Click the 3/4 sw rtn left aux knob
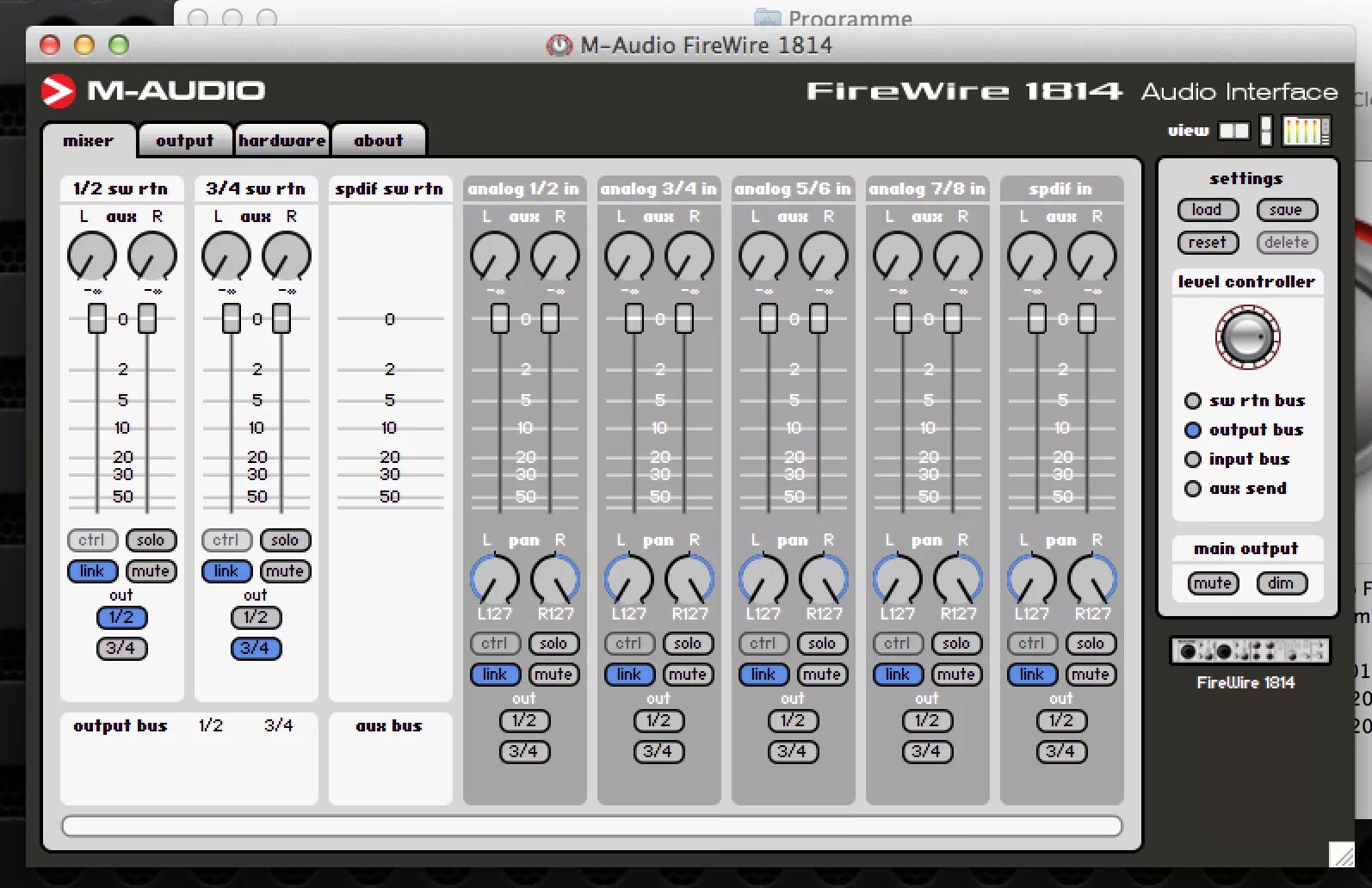This screenshot has height=888, width=1372. pos(226,256)
